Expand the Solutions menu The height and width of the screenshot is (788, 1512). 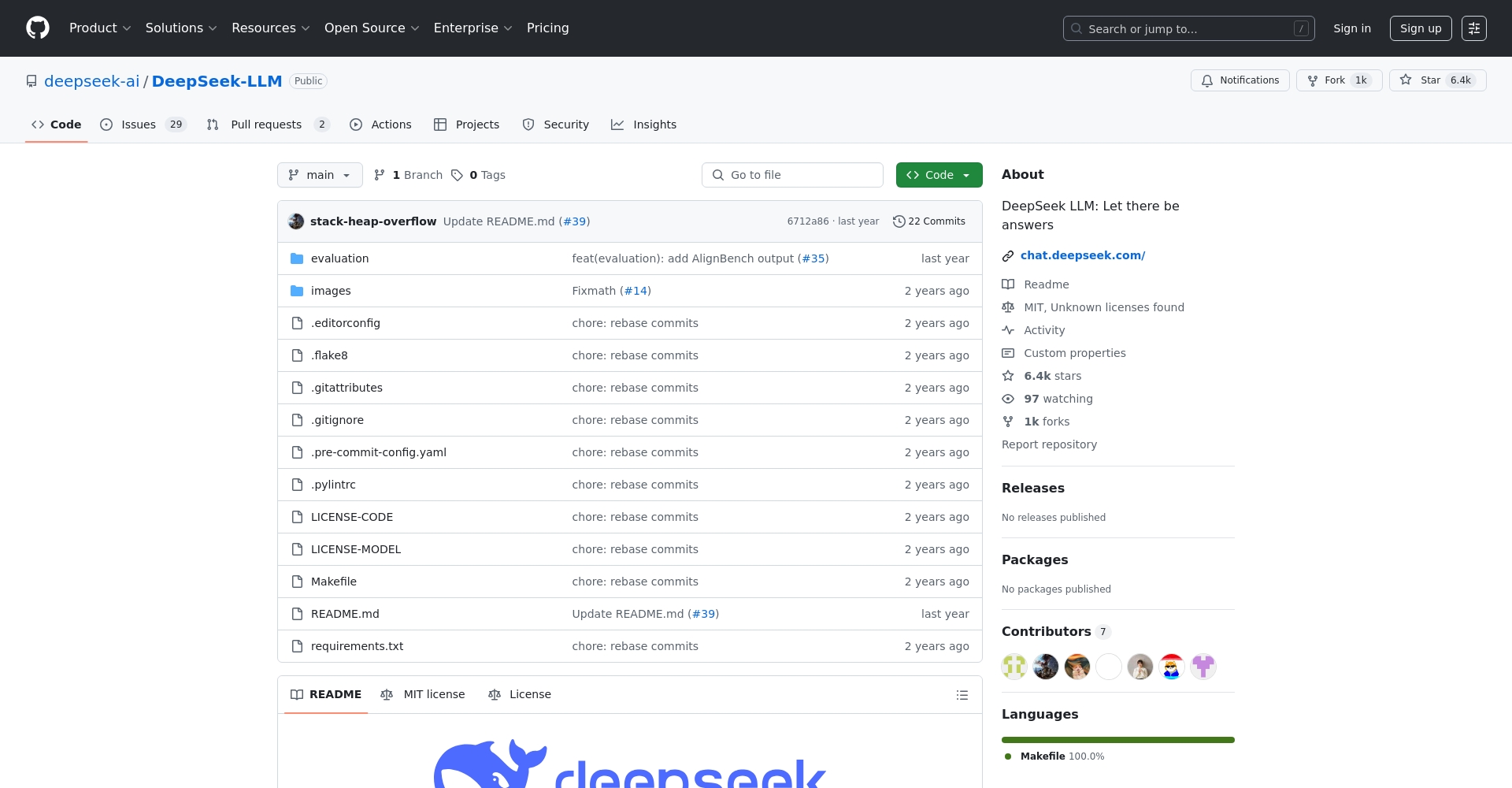181,28
